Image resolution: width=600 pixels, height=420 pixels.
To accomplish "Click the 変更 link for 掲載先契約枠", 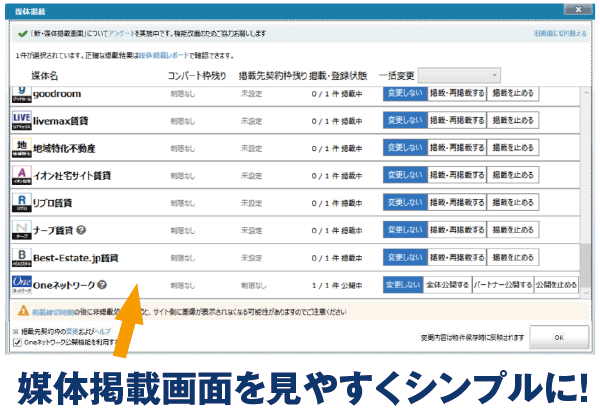I will (x=72, y=331).
